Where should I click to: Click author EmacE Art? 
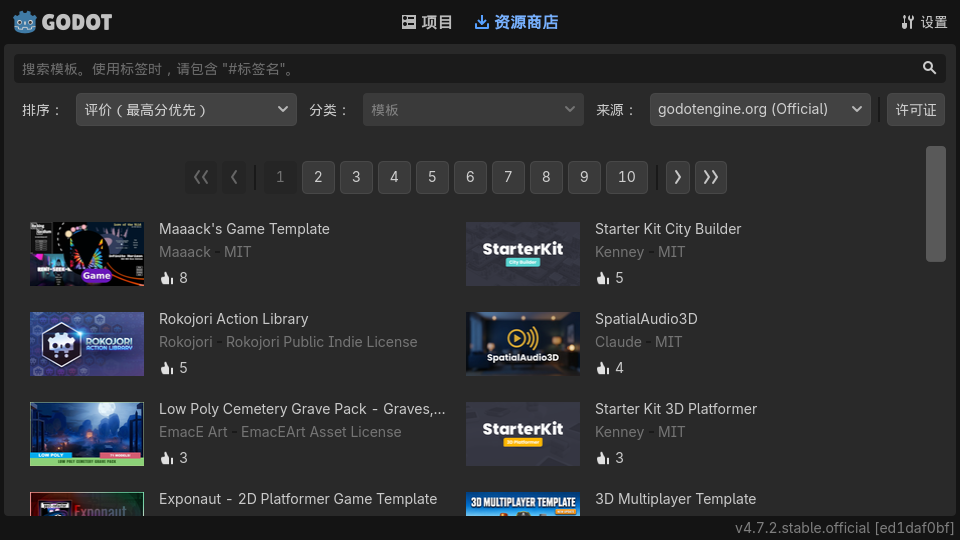(x=193, y=432)
